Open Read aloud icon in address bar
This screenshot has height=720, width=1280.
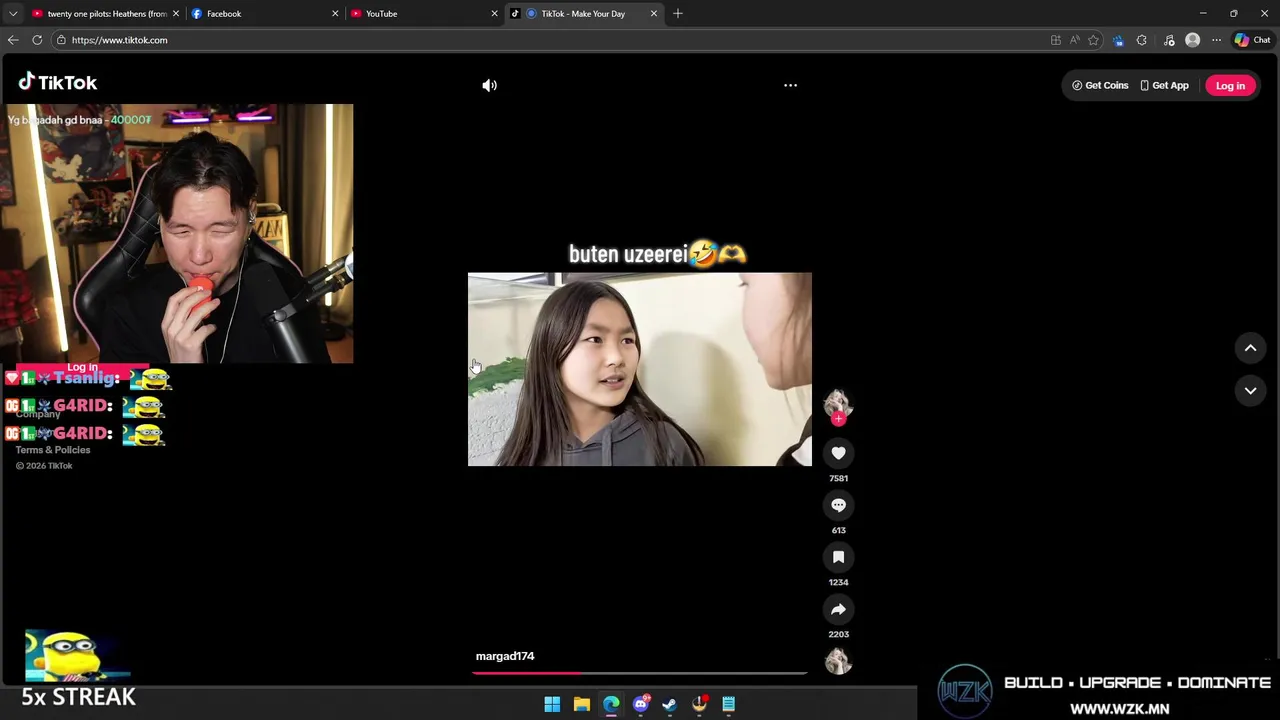(1074, 40)
